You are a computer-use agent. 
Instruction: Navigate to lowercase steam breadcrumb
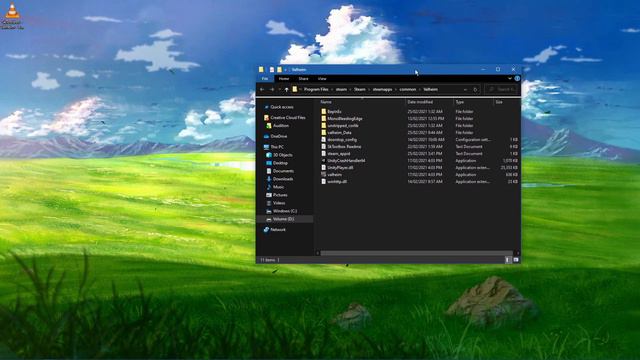(341, 89)
